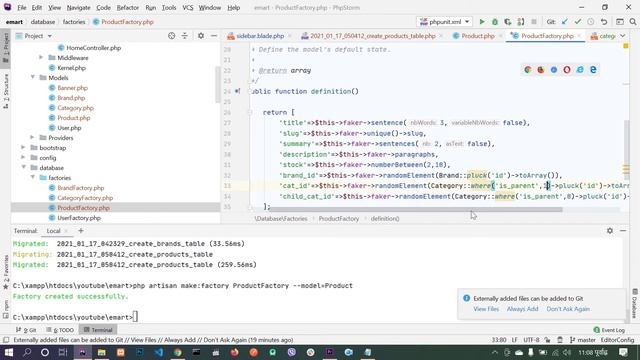
Task: Update project via Git blue arrow
Action: click(565, 22)
